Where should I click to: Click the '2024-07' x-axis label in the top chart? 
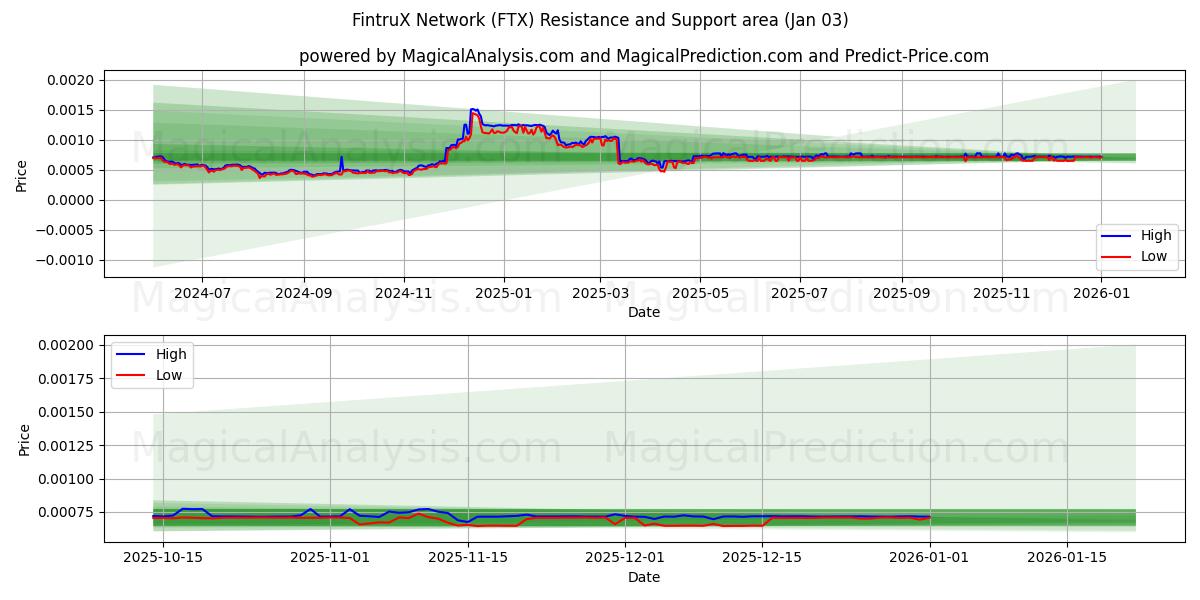point(202,294)
